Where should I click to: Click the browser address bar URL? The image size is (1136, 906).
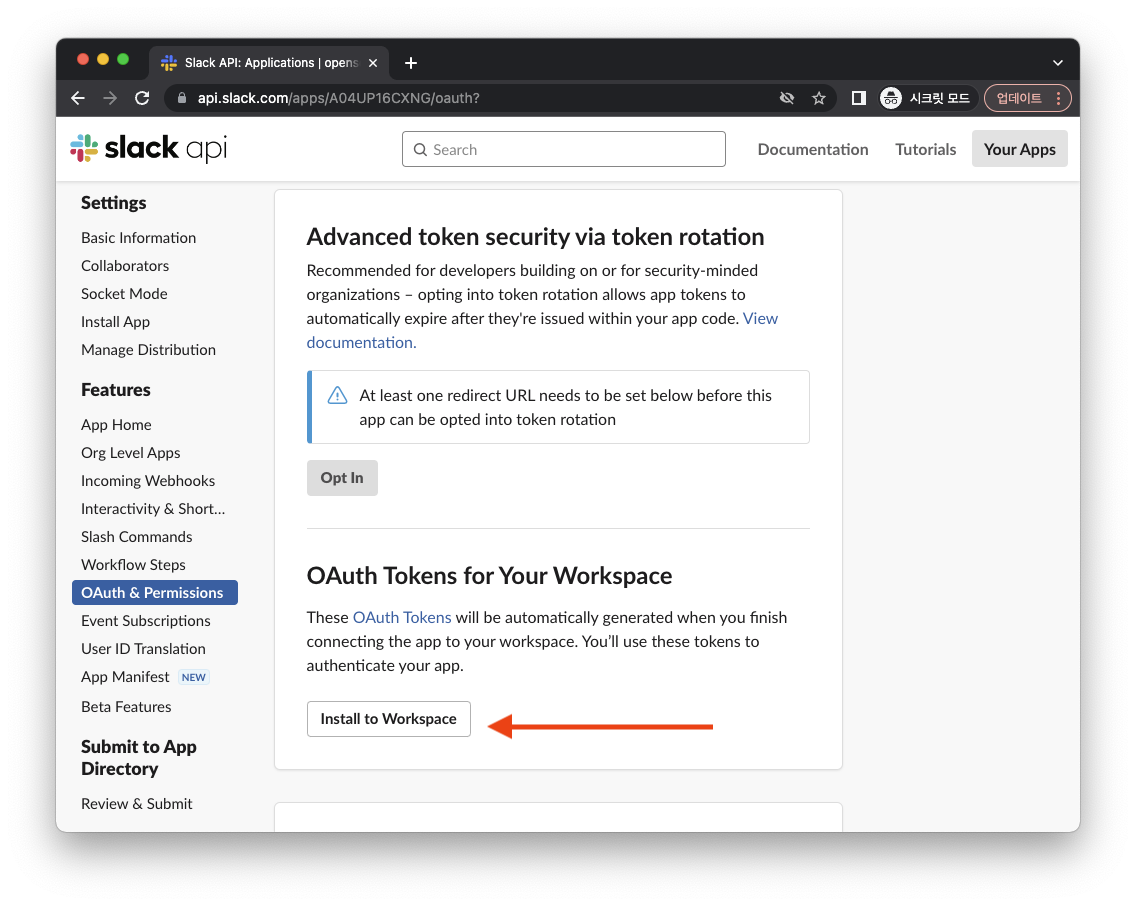tap(338, 98)
